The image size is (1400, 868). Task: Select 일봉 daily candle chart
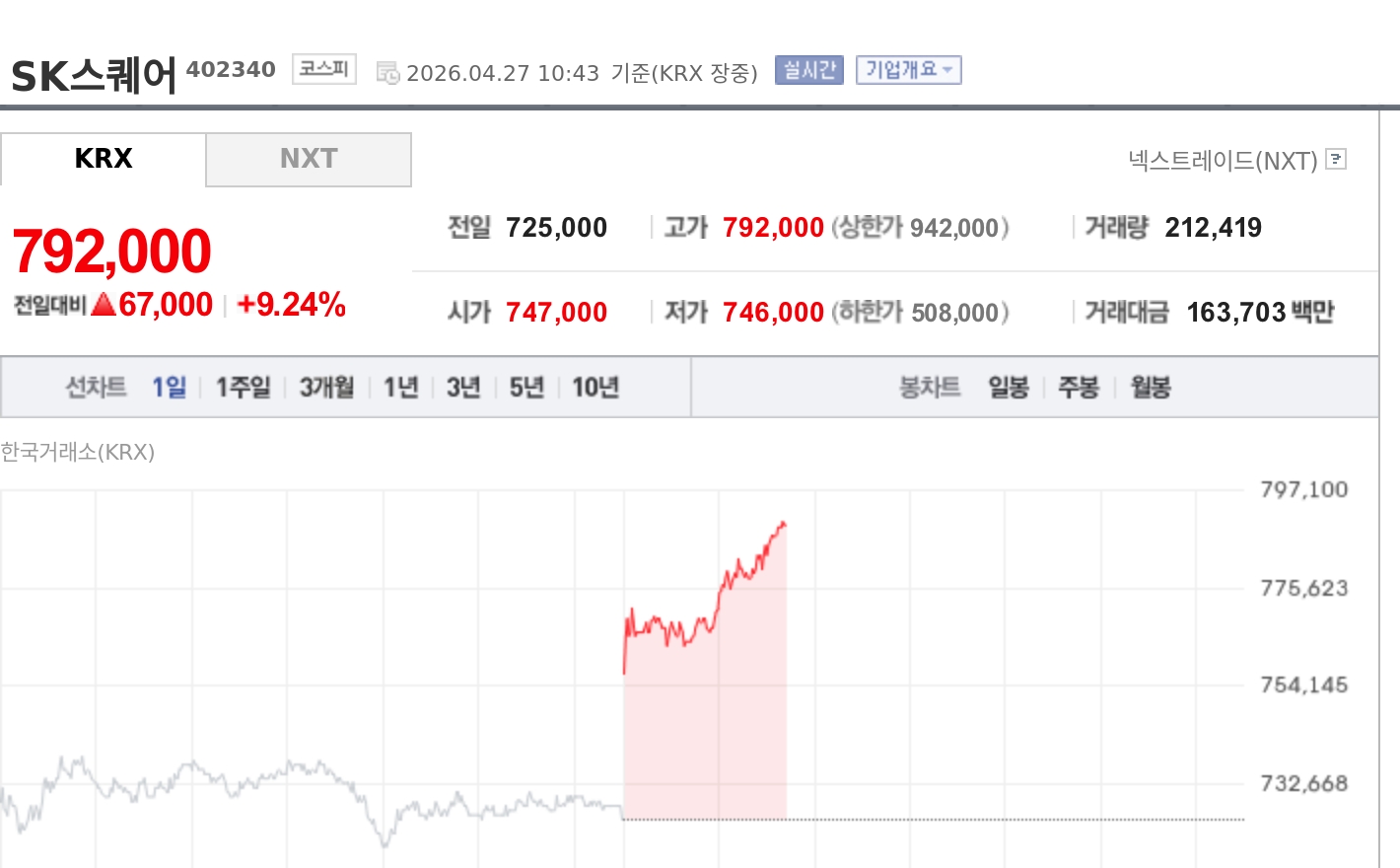[1009, 387]
